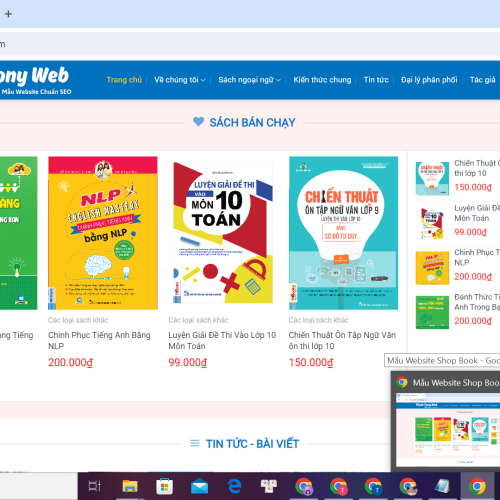Launch Microsoft Store from the taskbar

[164, 486]
